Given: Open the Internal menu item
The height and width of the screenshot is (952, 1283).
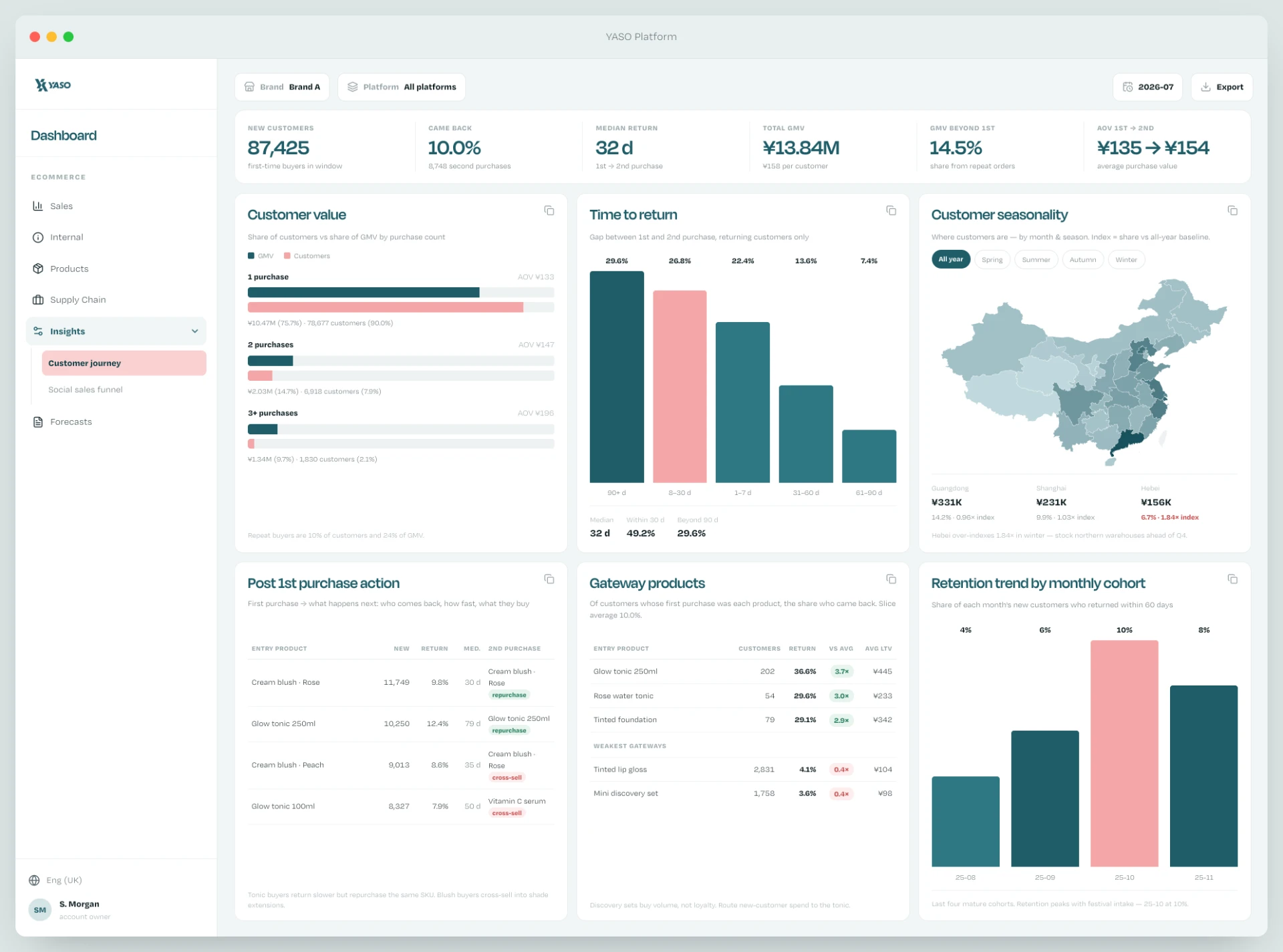Looking at the screenshot, I should point(116,237).
